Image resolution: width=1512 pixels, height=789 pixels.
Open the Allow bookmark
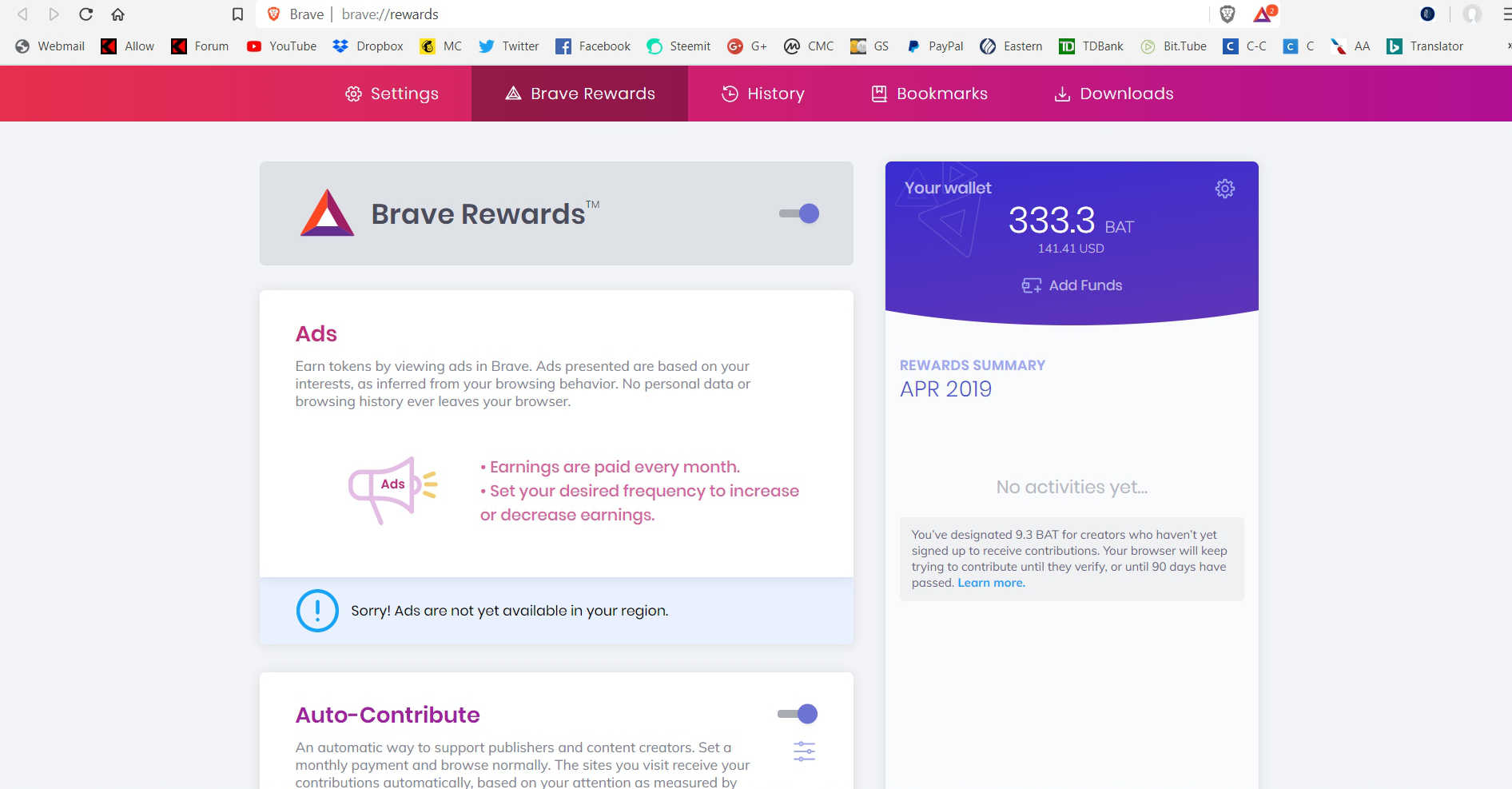[x=127, y=46]
